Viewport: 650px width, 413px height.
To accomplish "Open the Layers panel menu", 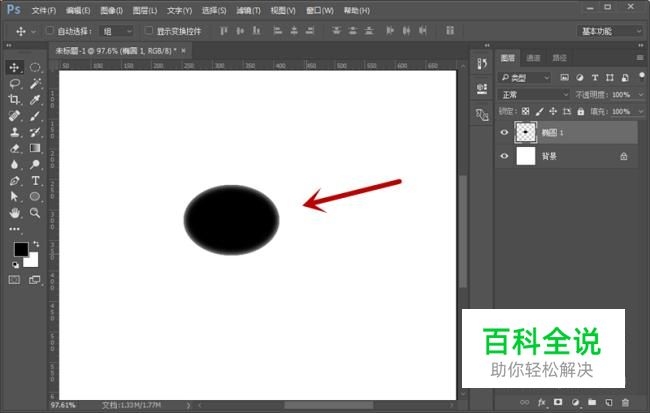I will tap(640, 58).
